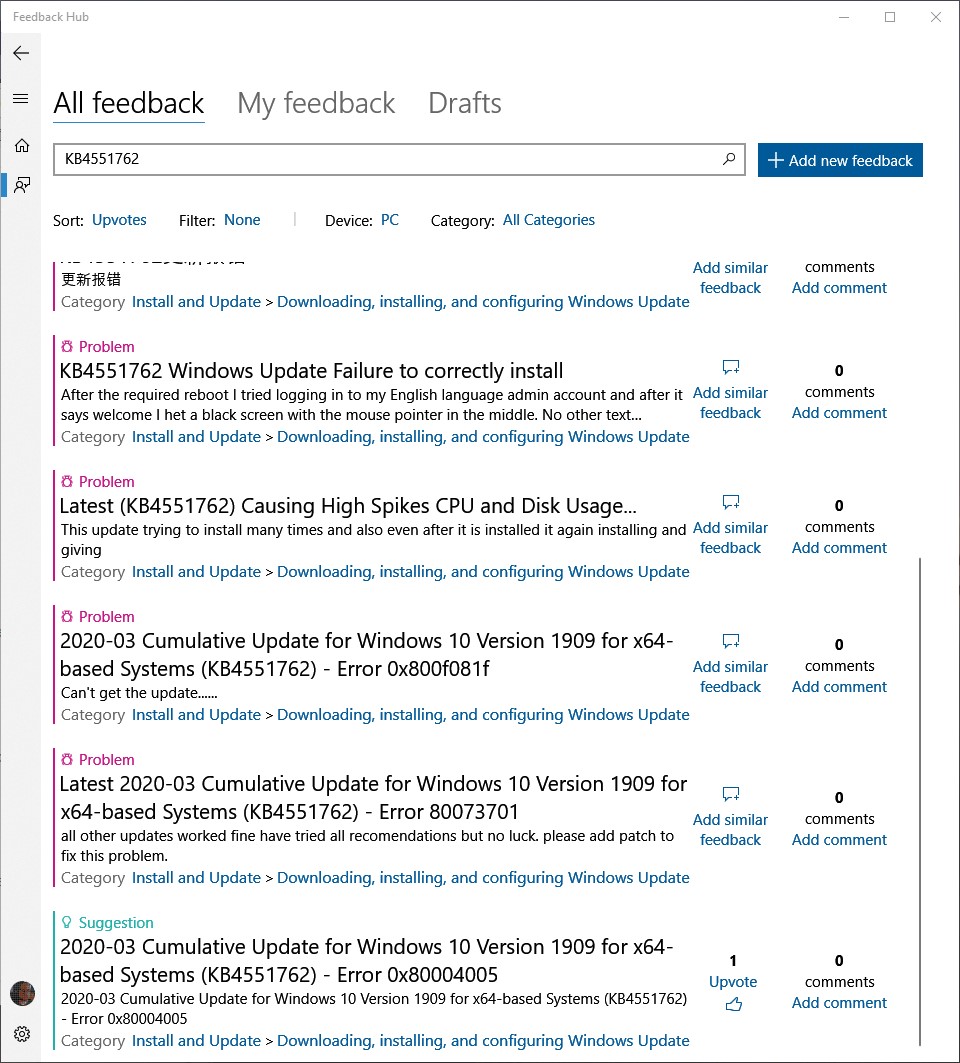The image size is (960, 1063).
Task: Go to Home via sidebar icon
Action: point(21,145)
